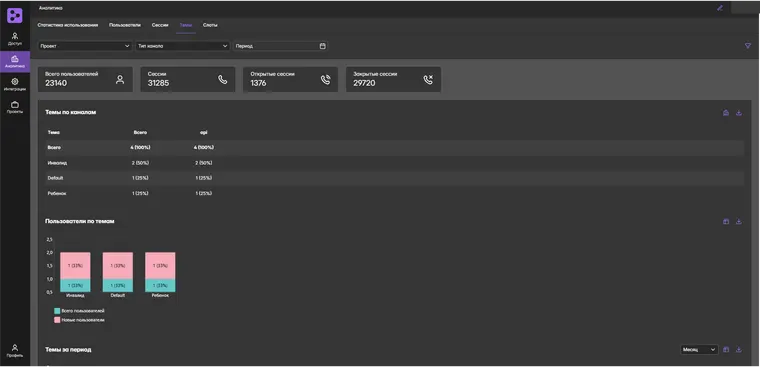Select the Default table row label
The width and height of the screenshot is (760, 367).
55,178
